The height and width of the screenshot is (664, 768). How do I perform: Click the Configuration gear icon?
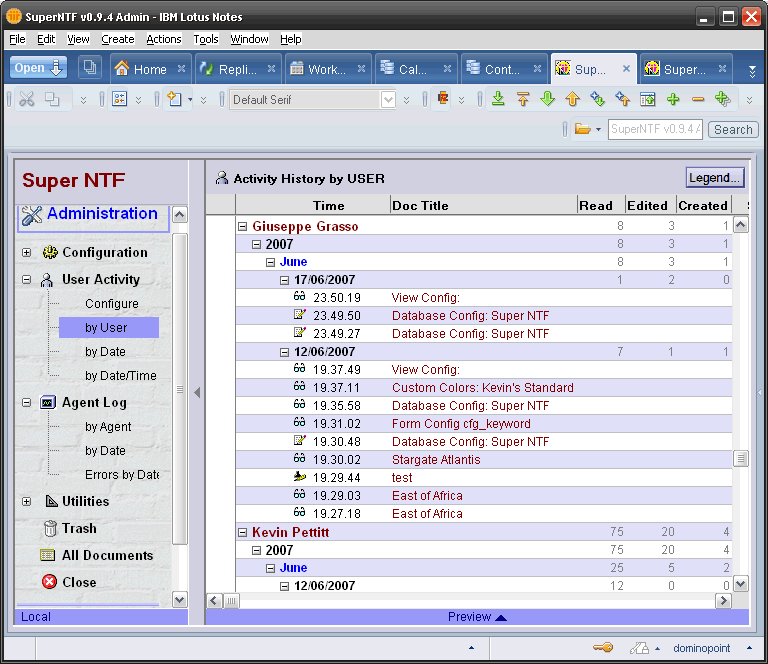tap(50, 252)
